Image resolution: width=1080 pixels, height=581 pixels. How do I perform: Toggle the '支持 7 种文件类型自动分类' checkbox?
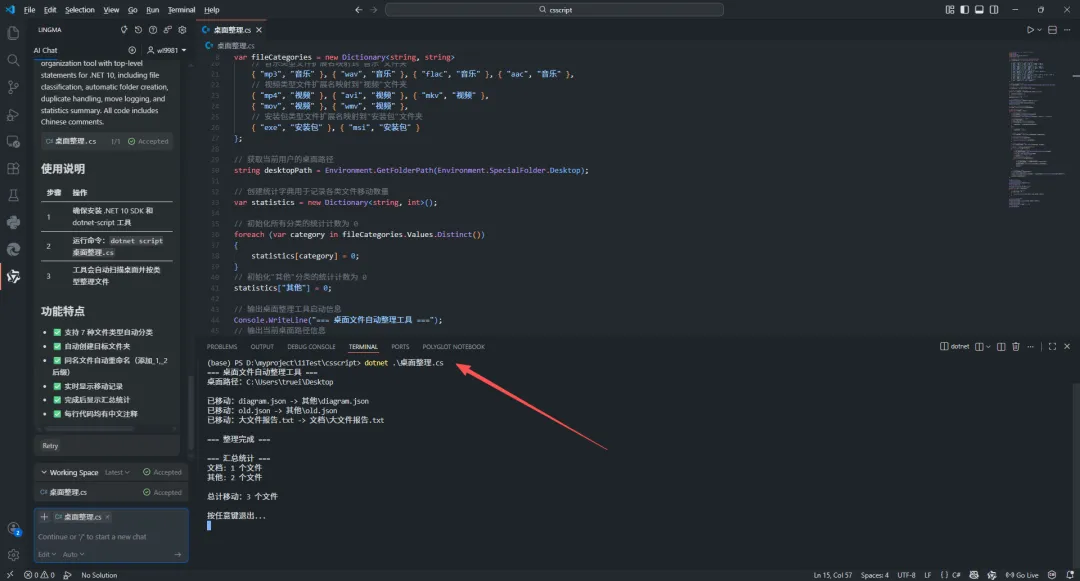[57, 332]
